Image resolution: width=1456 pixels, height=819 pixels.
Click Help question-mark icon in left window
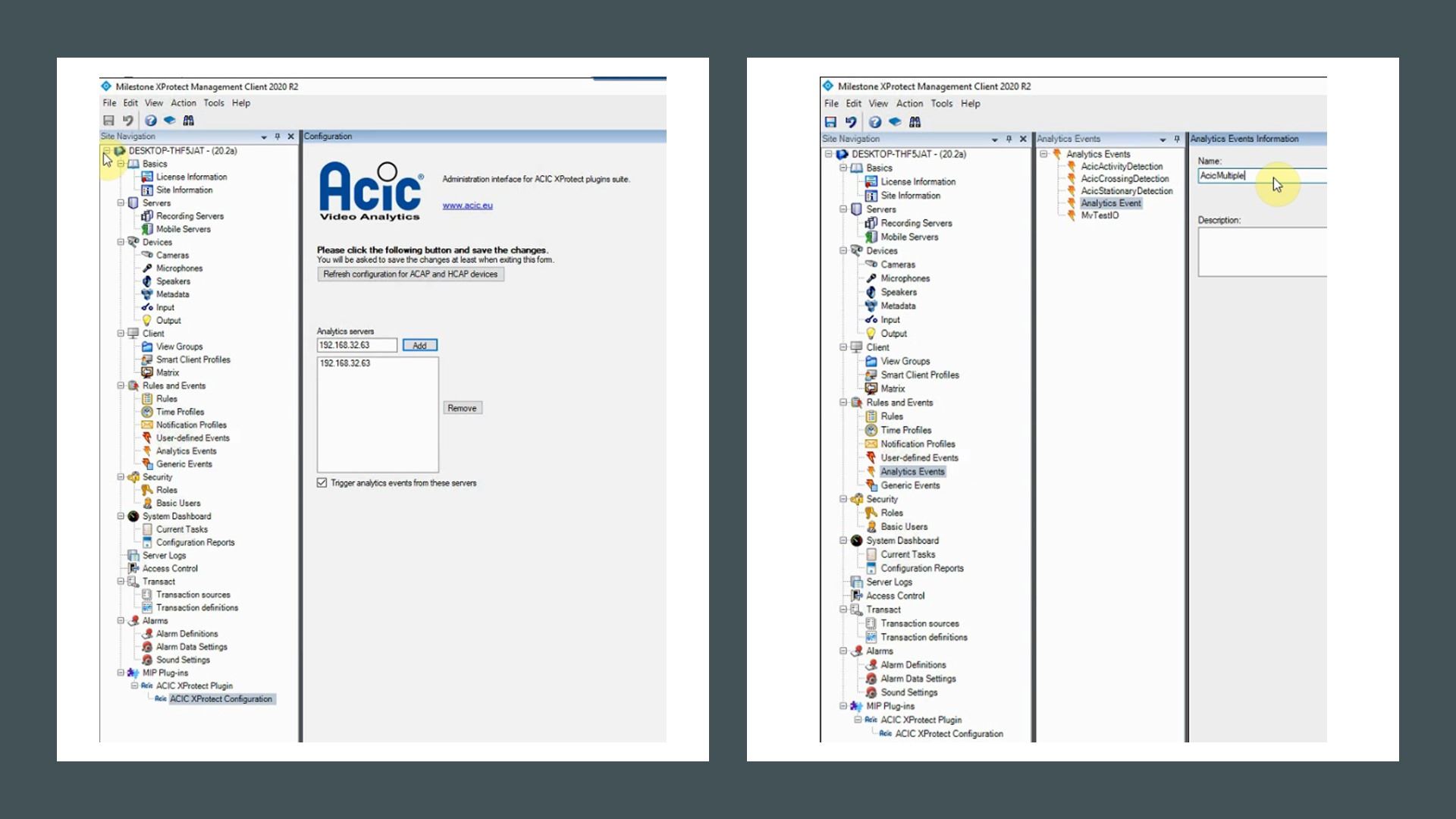point(151,121)
